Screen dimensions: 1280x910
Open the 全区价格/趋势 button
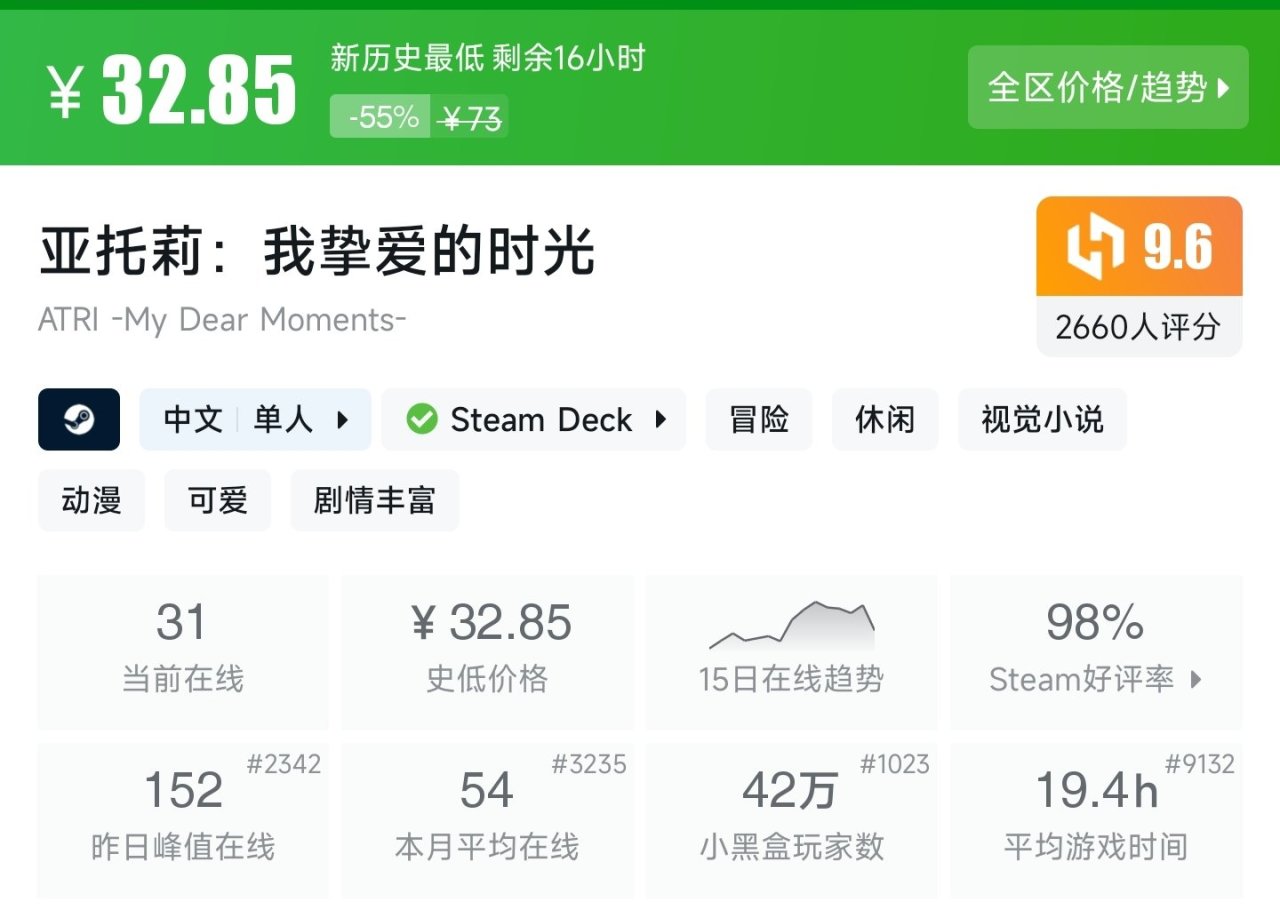click(x=1108, y=88)
